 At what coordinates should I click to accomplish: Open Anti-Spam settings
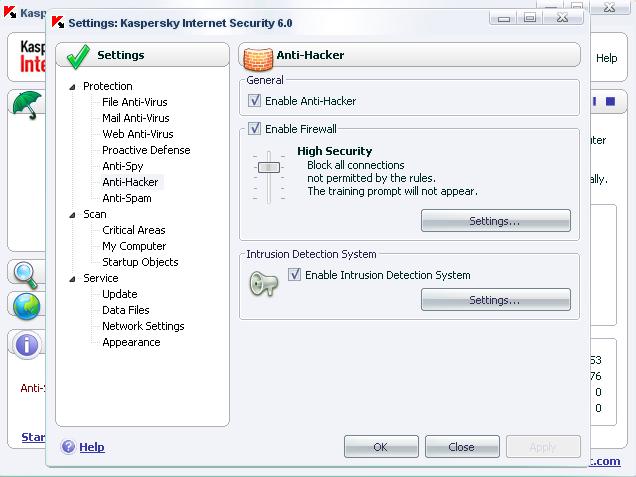coord(127,198)
